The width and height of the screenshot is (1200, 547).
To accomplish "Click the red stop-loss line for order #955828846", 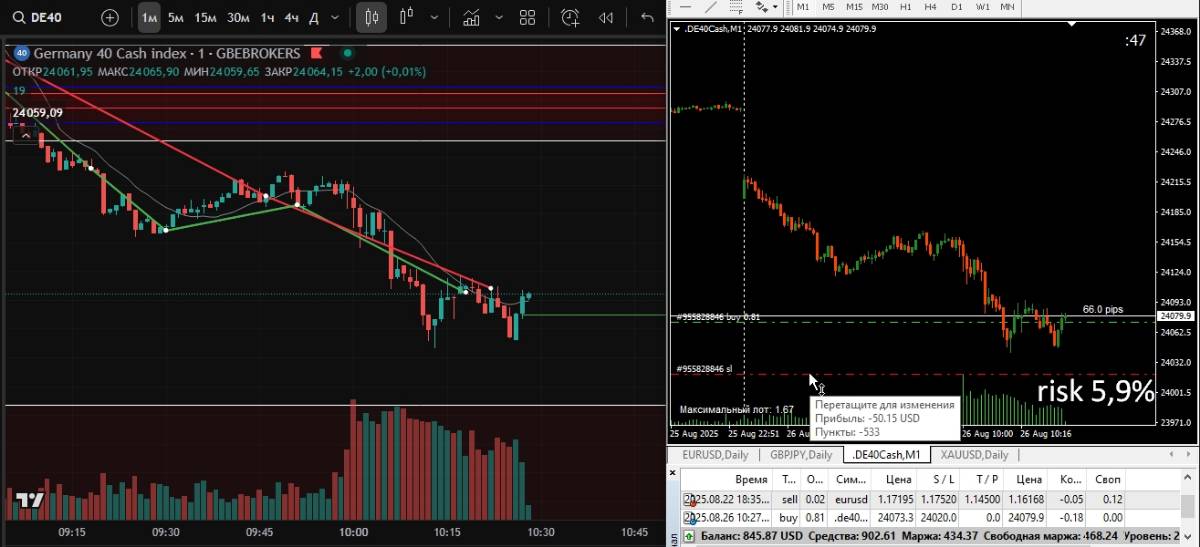I will point(900,375).
